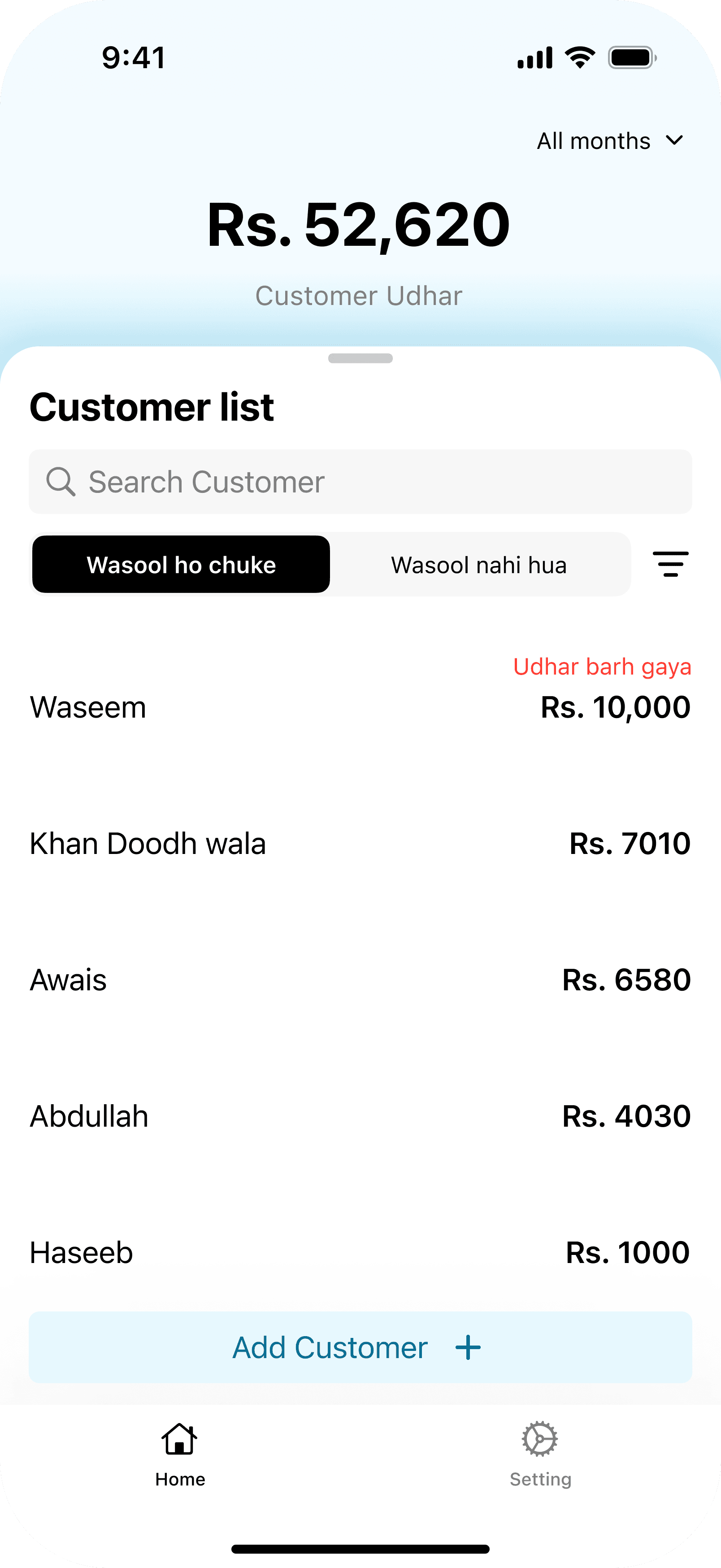This screenshot has width=721, height=1568.
Task: Go to Setting tab label
Action: (x=540, y=1479)
